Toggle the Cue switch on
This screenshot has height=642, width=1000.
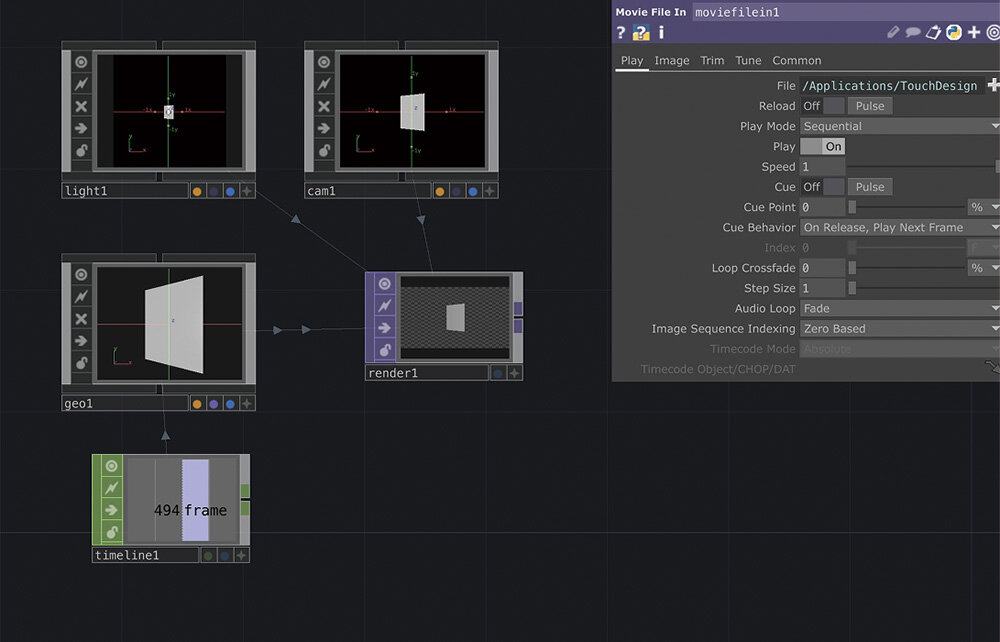point(822,187)
